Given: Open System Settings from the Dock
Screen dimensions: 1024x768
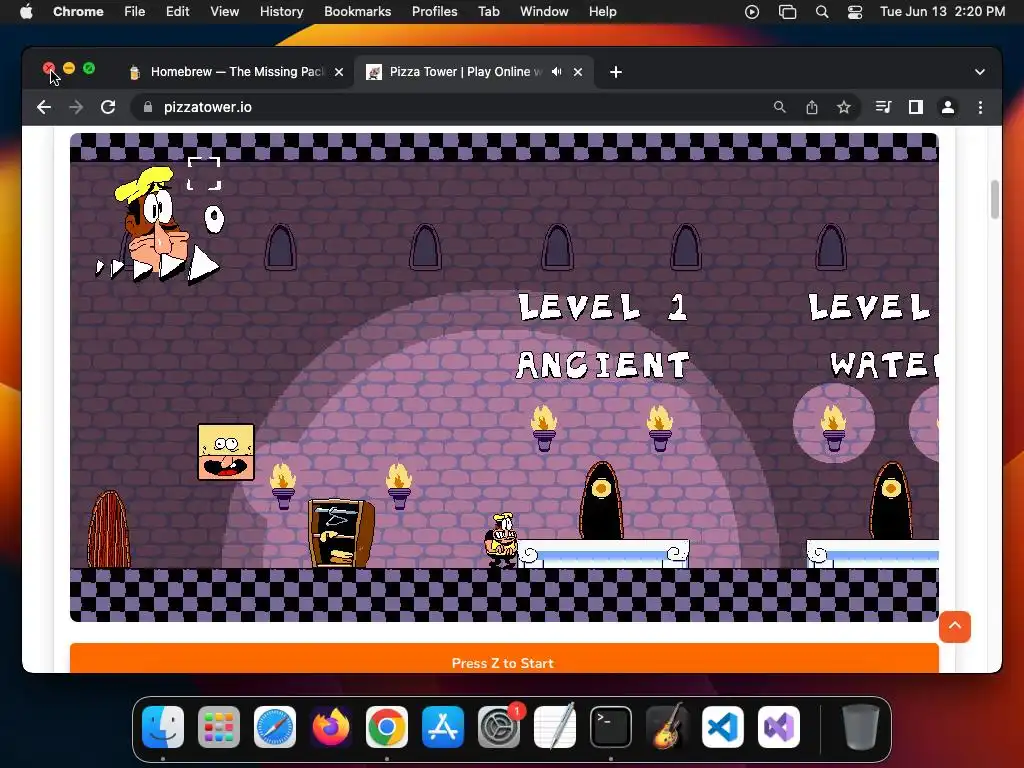Looking at the screenshot, I should [499, 727].
